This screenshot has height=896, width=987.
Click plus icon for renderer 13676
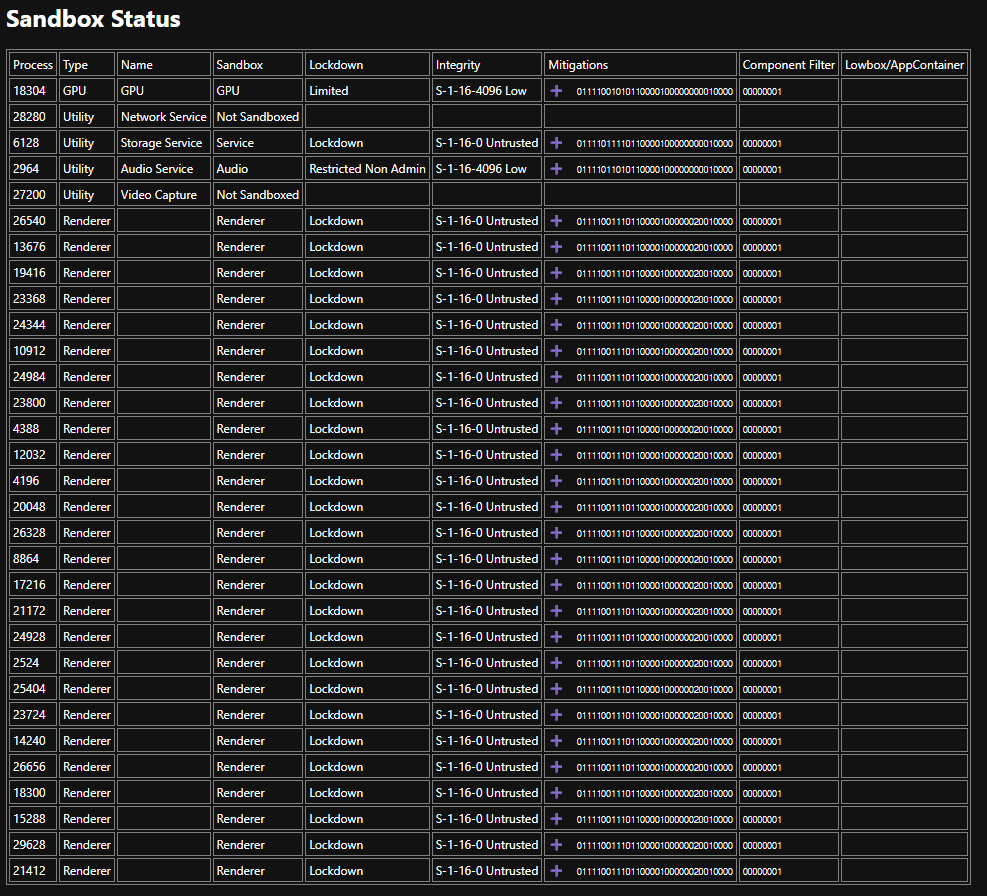(556, 247)
